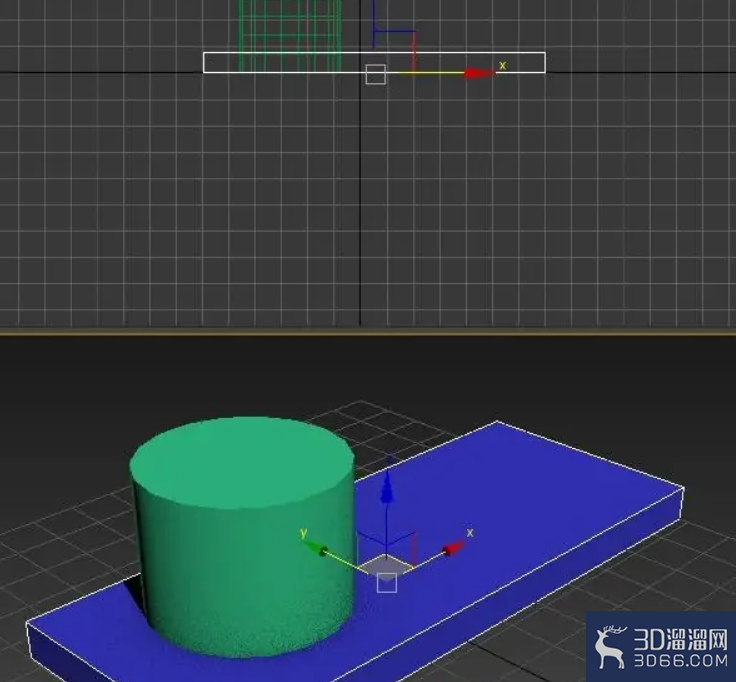
Task: Click the red X-axis arrow of the perspective gizmo
Action: pos(453,548)
